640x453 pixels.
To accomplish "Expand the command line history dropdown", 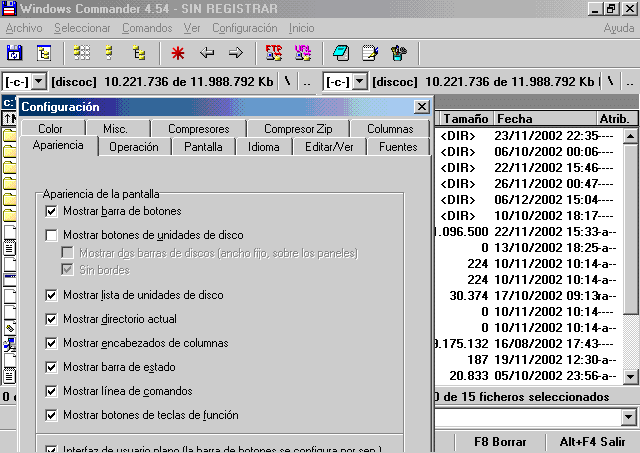I will click(x=629, y=417).
